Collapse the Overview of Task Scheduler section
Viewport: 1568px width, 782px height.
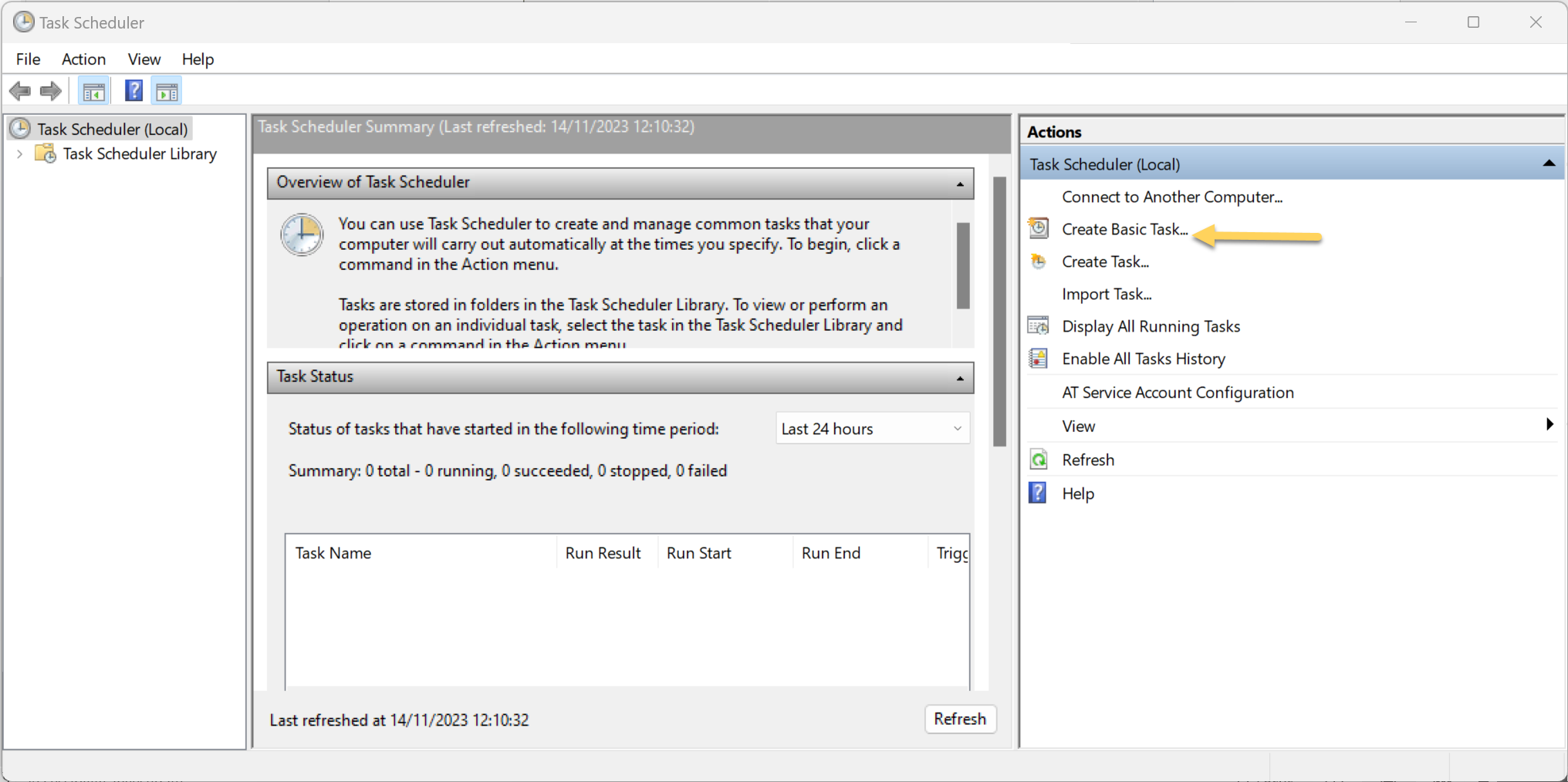[960, 184]
